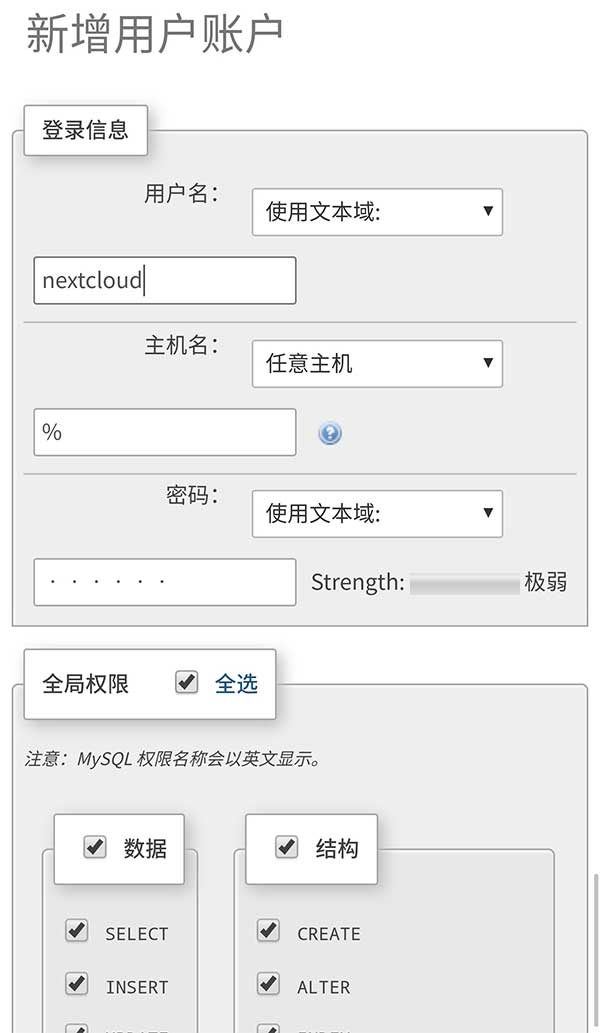Click the masked password input field

tap(163, 582)
